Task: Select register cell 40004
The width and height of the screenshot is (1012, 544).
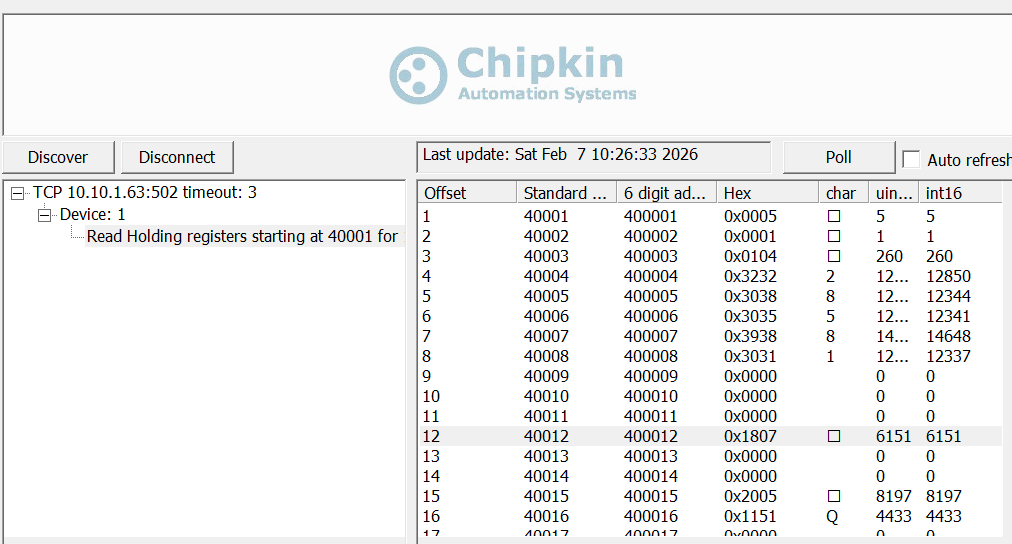Action: click(546, 276)
